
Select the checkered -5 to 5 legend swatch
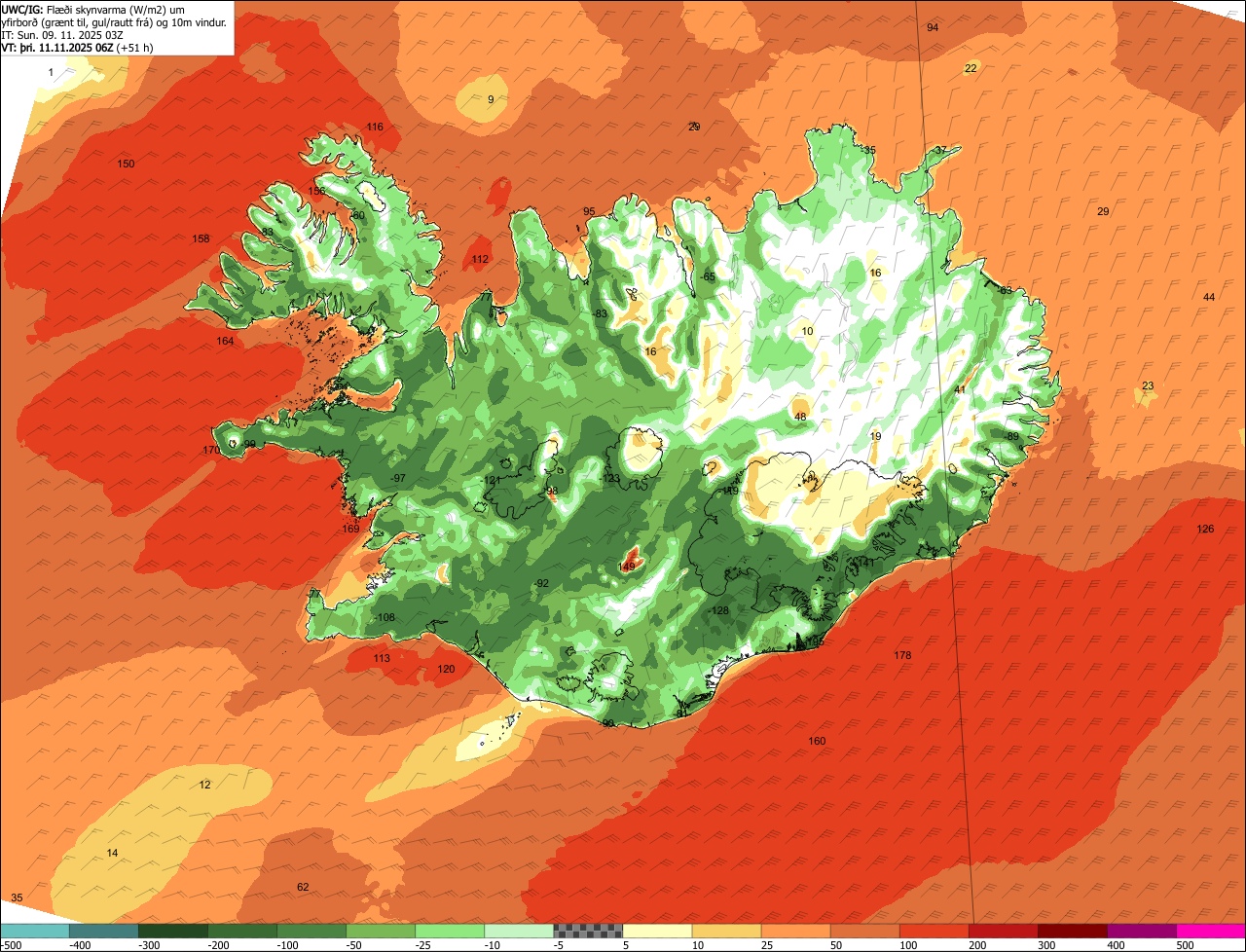pos(587,931)
